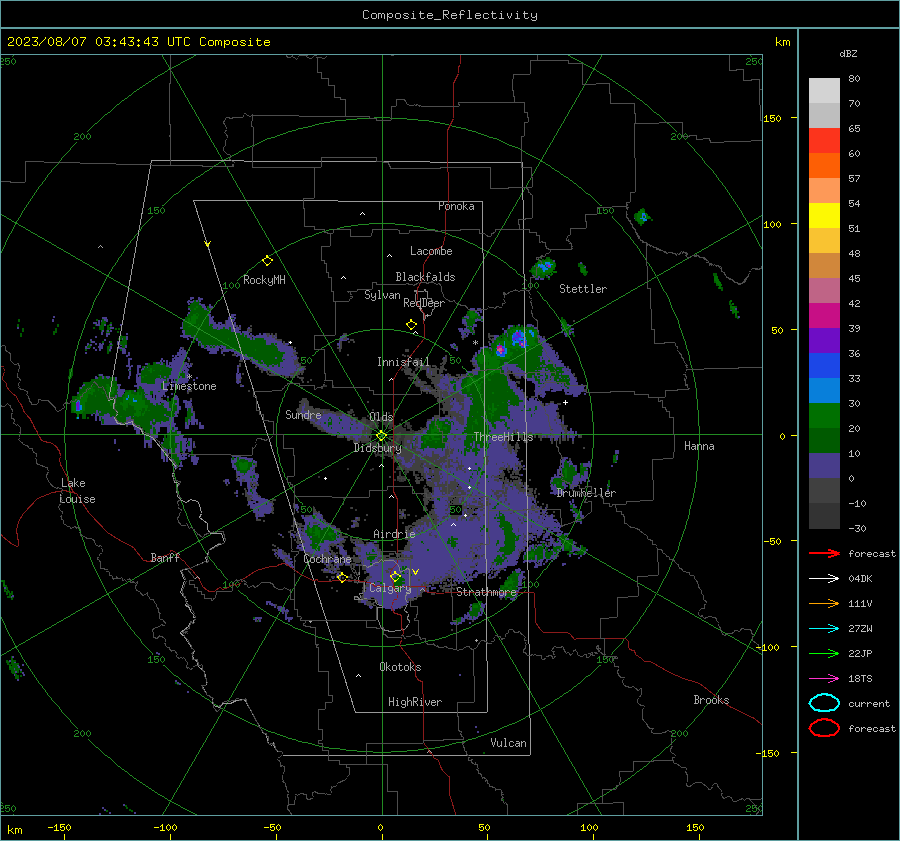Click the orange 111V arrow legend entry
This screenshot has height=841, width=900.
click(x=824, y=603)
